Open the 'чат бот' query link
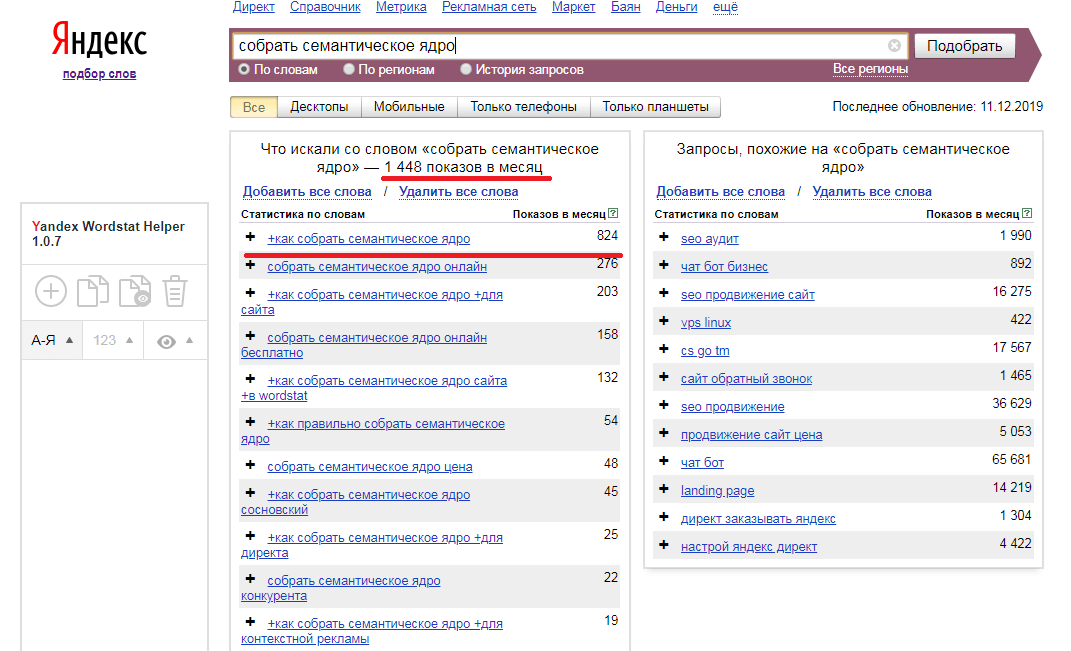The image size is (1071, 651). tap(702, 462)
